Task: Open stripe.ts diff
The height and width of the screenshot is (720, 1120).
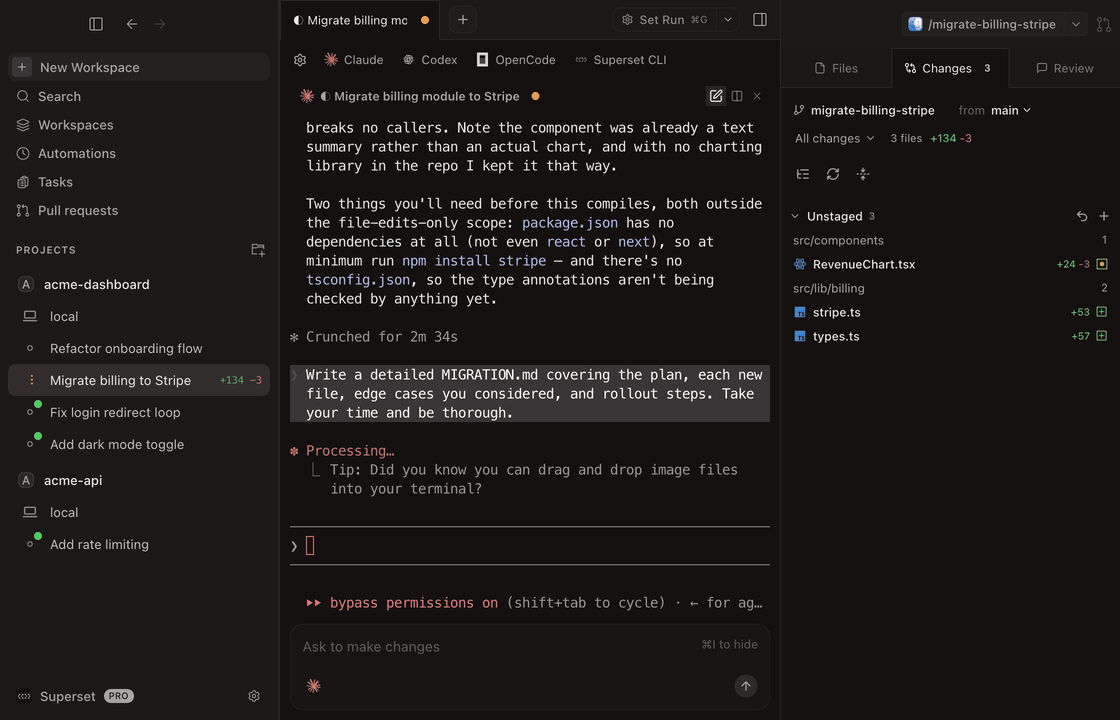Action: (950, 312)
